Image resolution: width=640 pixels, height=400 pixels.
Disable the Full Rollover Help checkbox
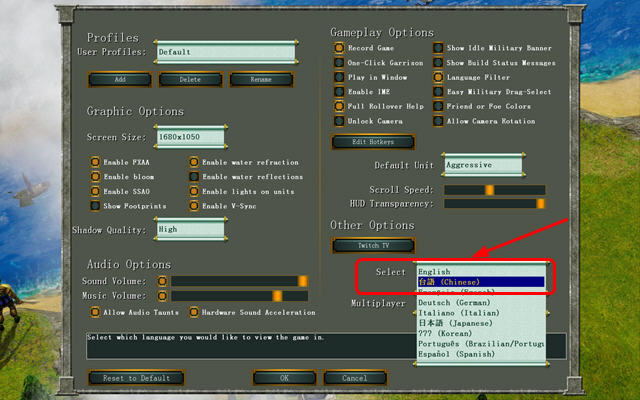340,106
